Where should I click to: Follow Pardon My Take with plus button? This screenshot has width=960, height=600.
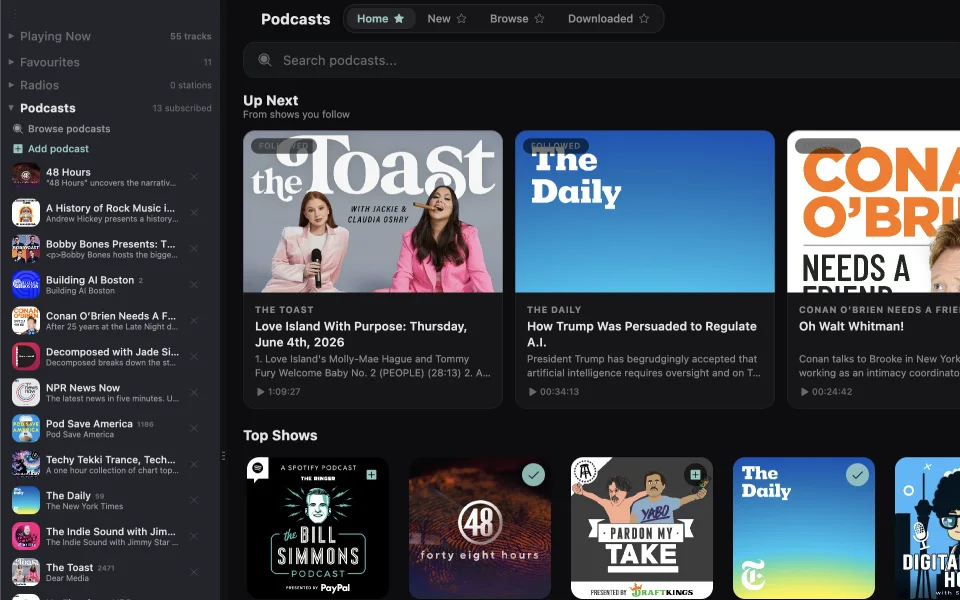[x=695, y=474]
